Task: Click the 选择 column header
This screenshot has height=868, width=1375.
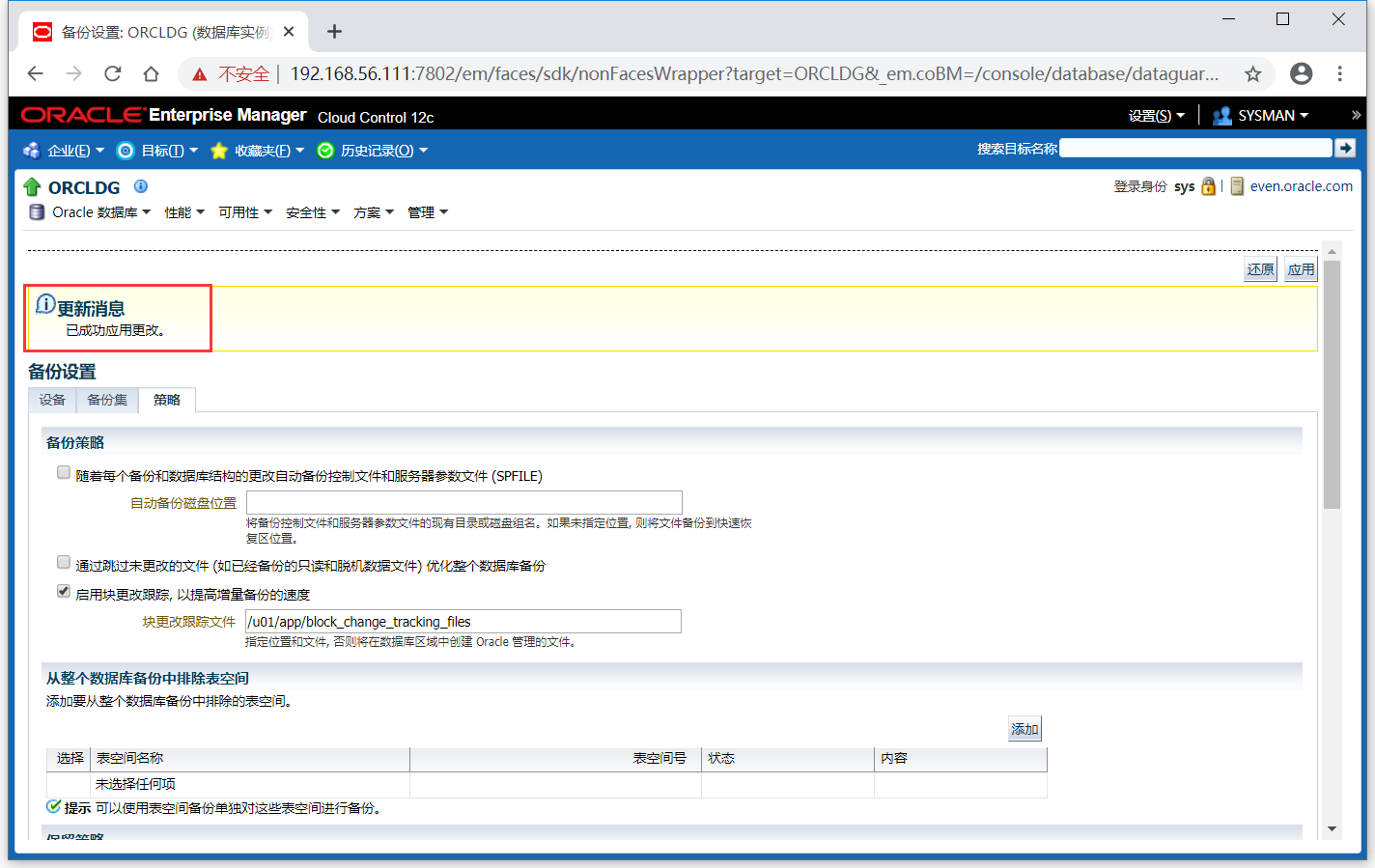Action: pyautogui.click(x=70, y=758)
